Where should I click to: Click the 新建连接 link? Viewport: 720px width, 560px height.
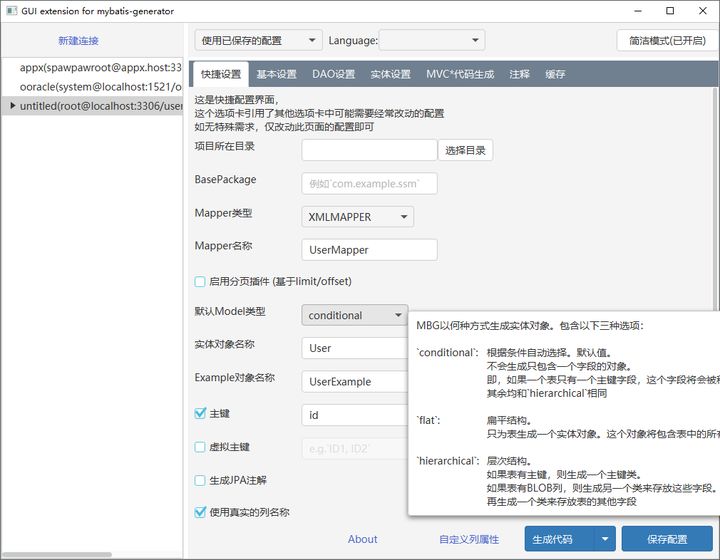click(x=79, y=41)
